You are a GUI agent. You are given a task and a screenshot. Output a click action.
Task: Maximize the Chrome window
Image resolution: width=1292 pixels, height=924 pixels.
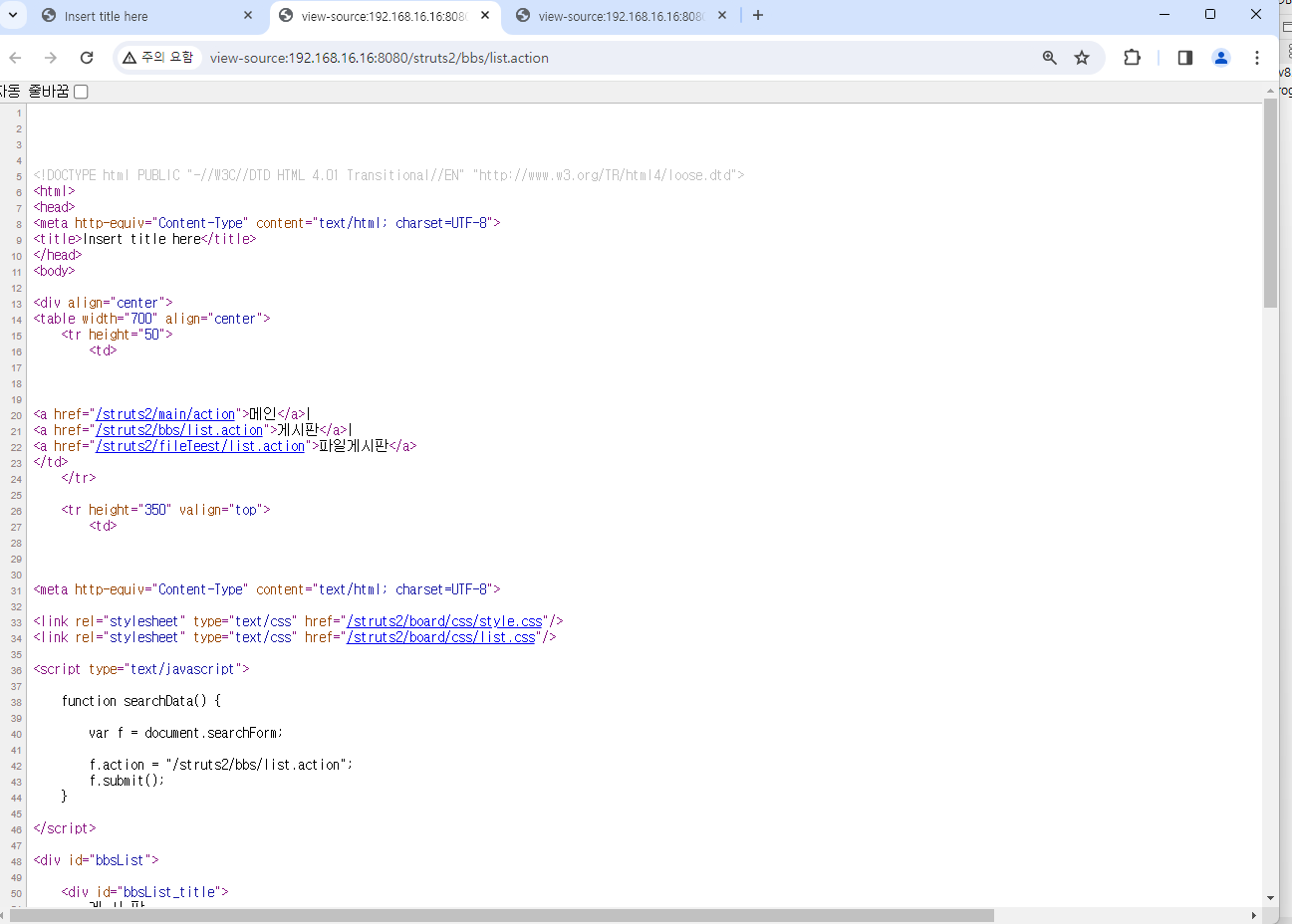(1210, 15)
